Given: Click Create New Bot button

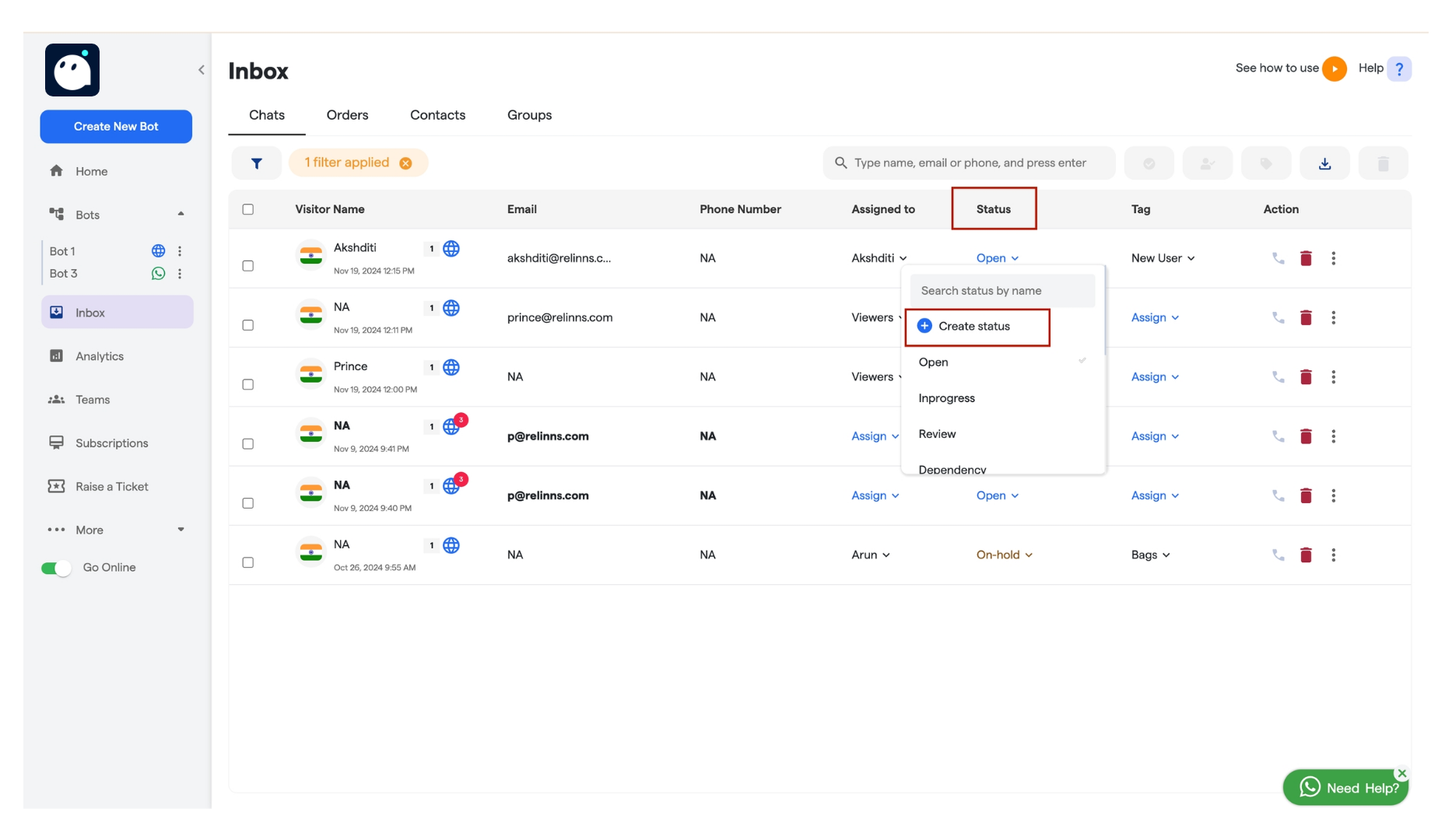Looking at the screenshot, I should 116,127.
